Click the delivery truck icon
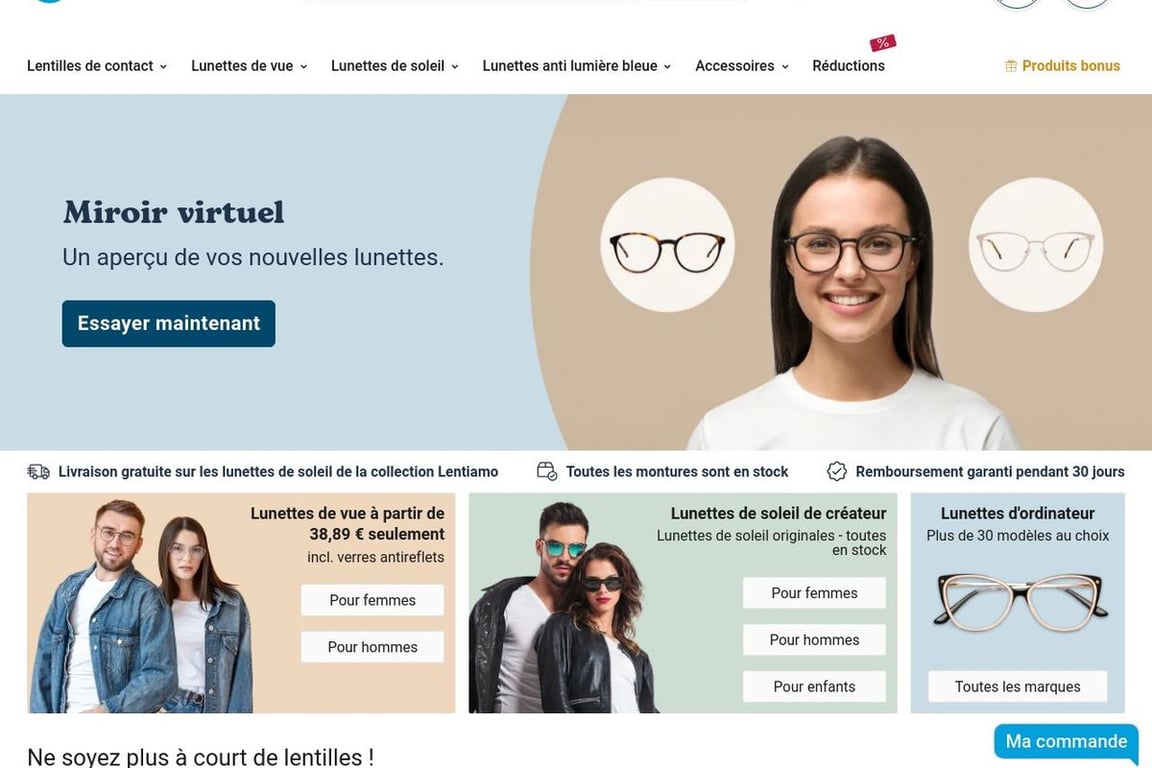Screen dimensions: 1152x768 pyautogui.click(x=38, y=472)
